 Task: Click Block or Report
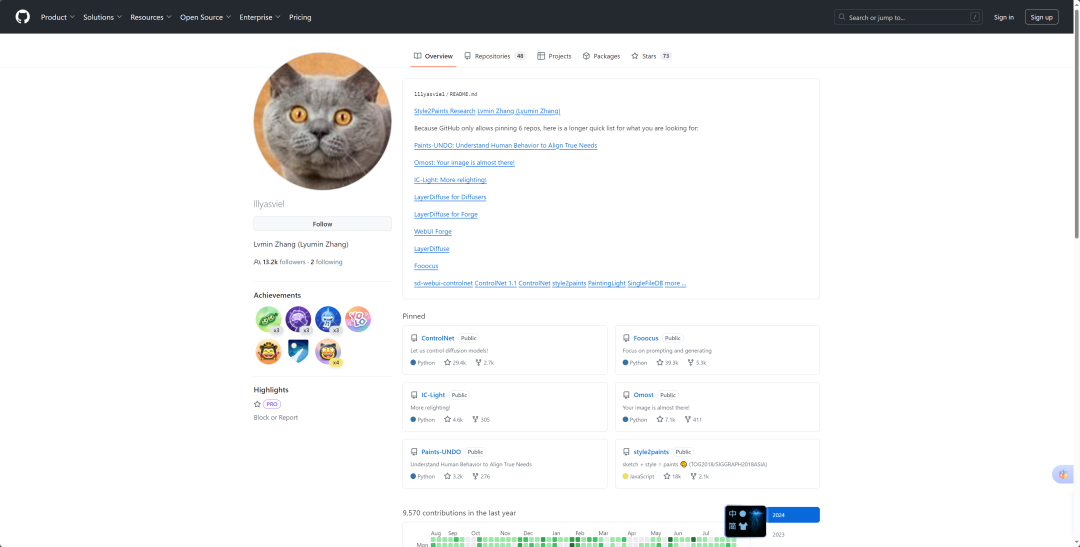point(276,417)
